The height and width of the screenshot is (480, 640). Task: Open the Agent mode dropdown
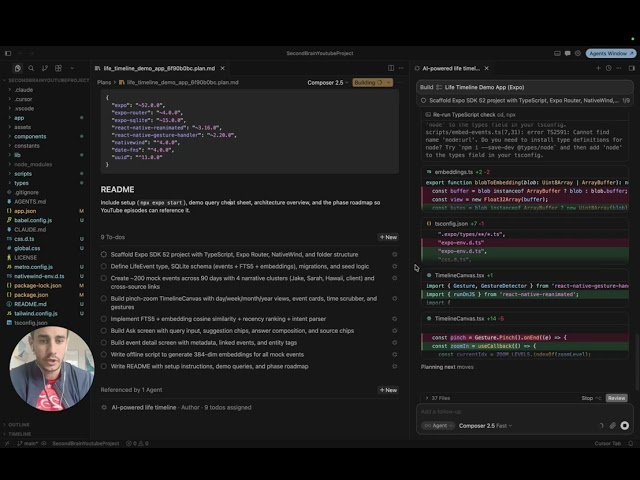pyautogui.click(x=438, y=426)
